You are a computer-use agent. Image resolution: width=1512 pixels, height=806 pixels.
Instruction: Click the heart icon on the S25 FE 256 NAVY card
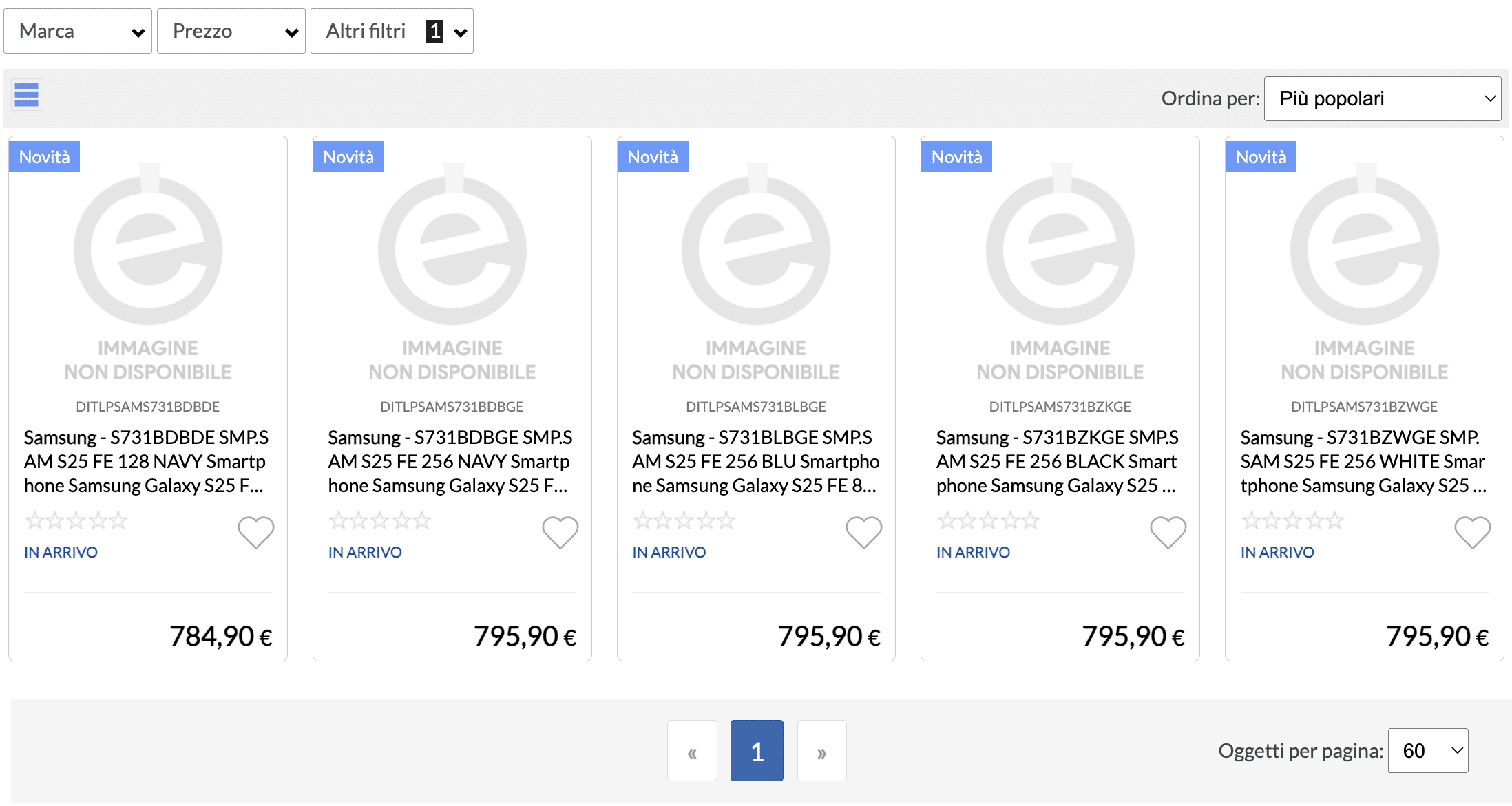560,532
